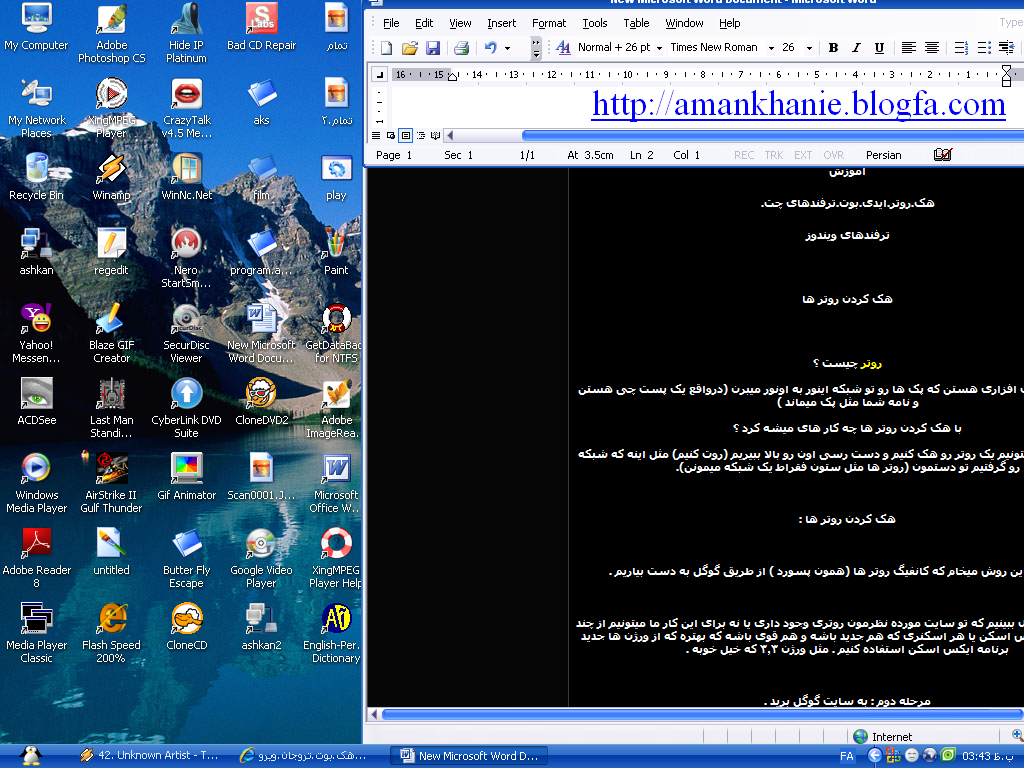Toggle bulleted list formatting
1024x768 pixels.
click(x=984, y=48)
